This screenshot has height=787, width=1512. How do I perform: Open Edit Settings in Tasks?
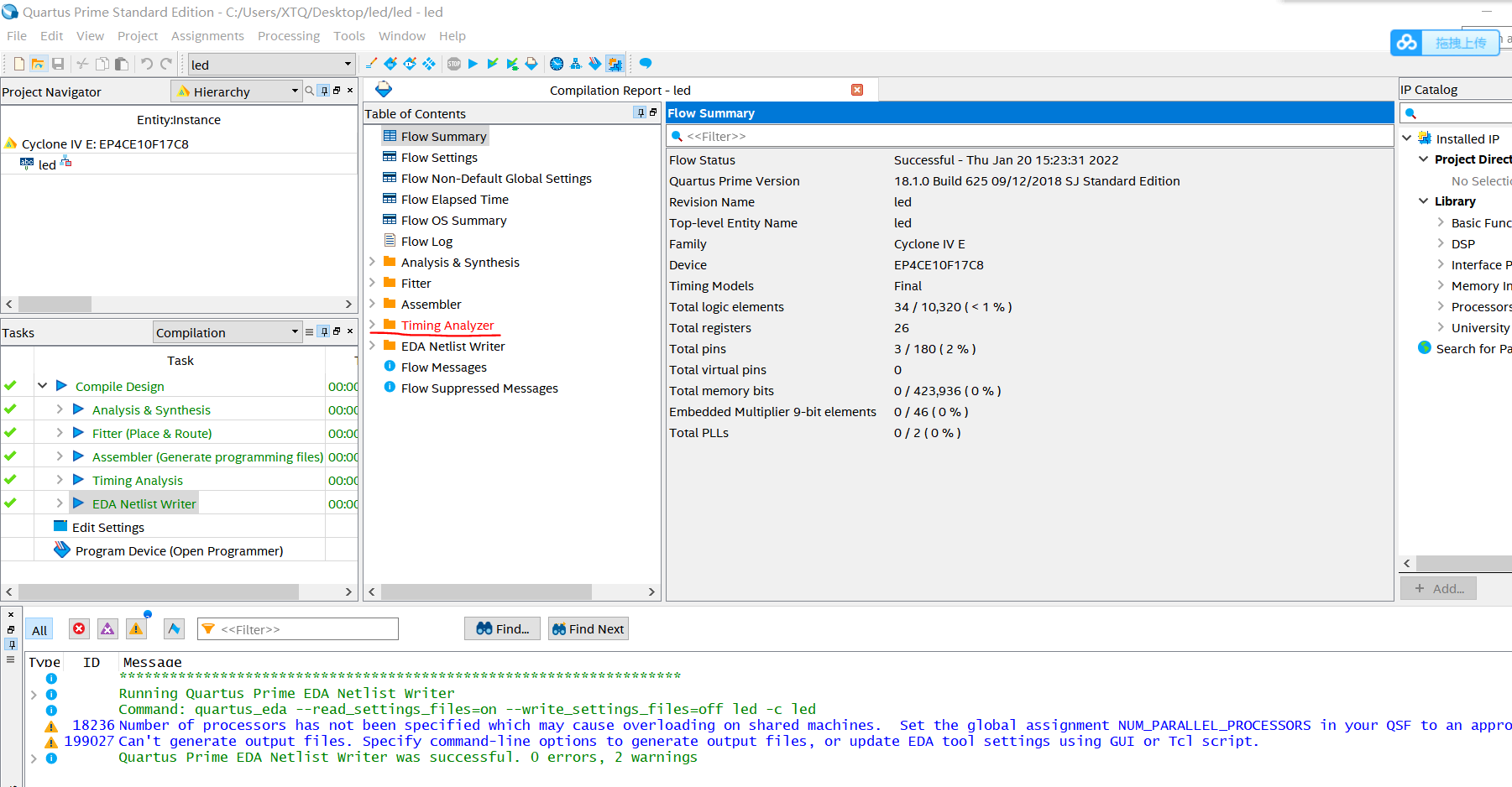pyautogui.click(x=107, y=527)
